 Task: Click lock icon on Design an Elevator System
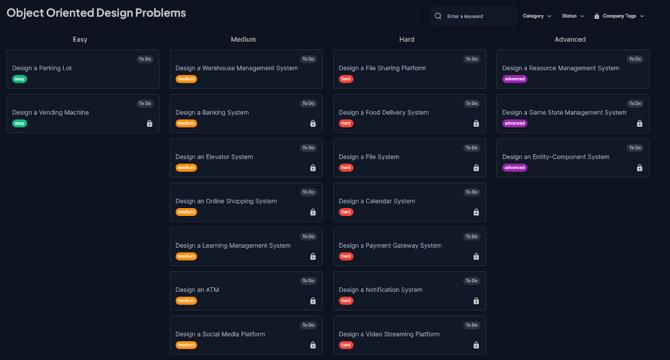[x=313, y=168]
